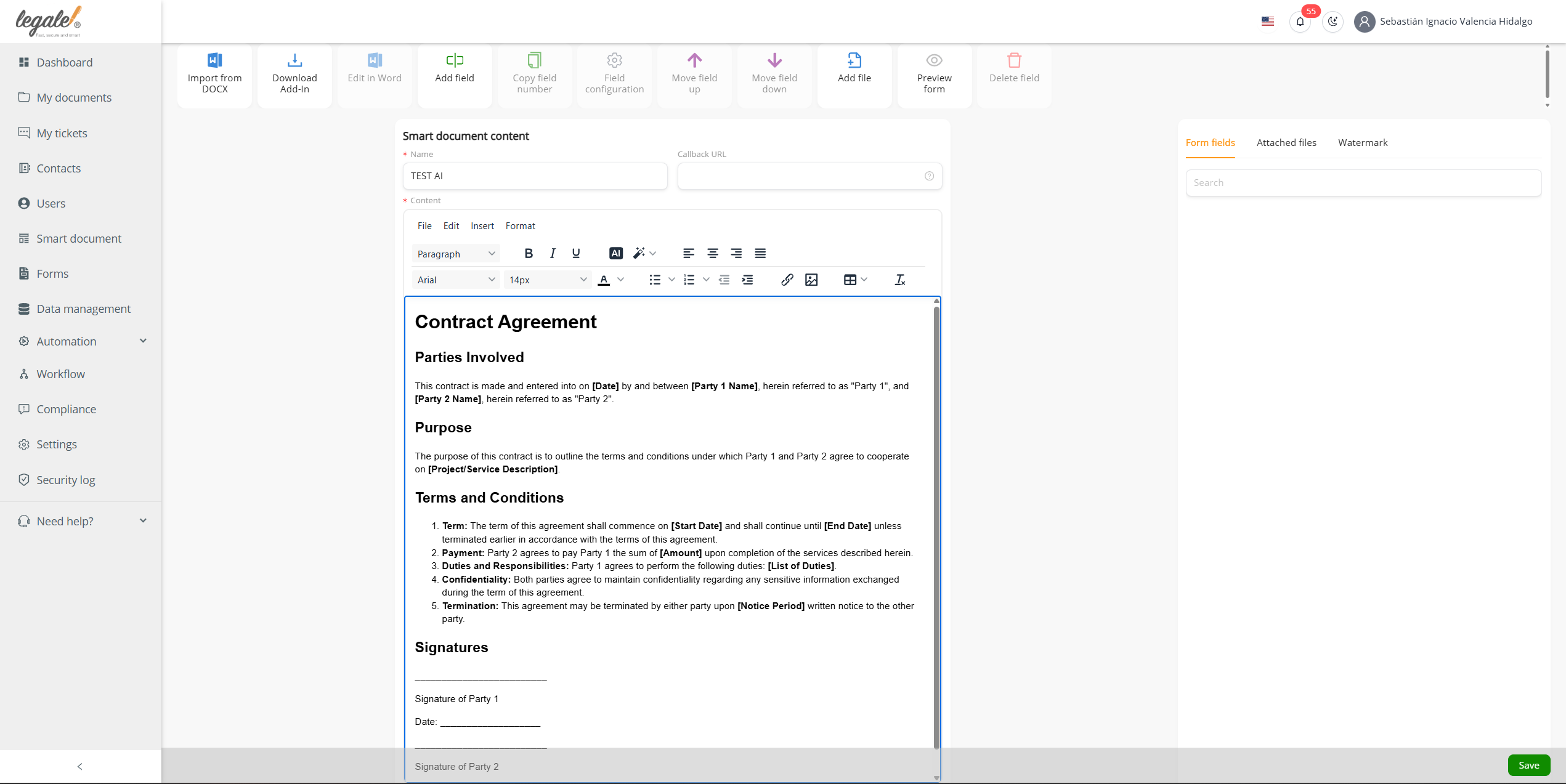Click the notifications bell icon

(1300, 22)
